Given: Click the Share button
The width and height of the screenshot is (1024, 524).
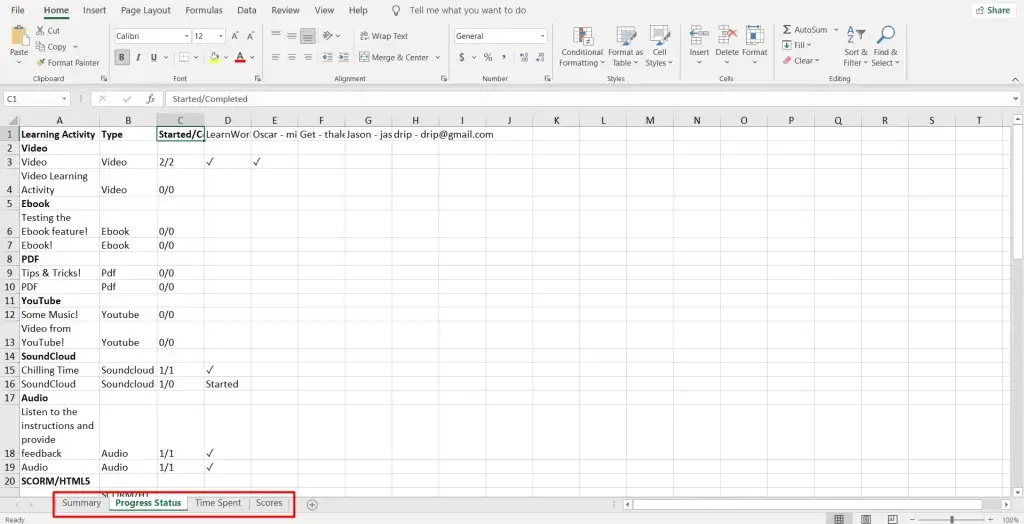Looking at the screenshot, I should [992, 10].
